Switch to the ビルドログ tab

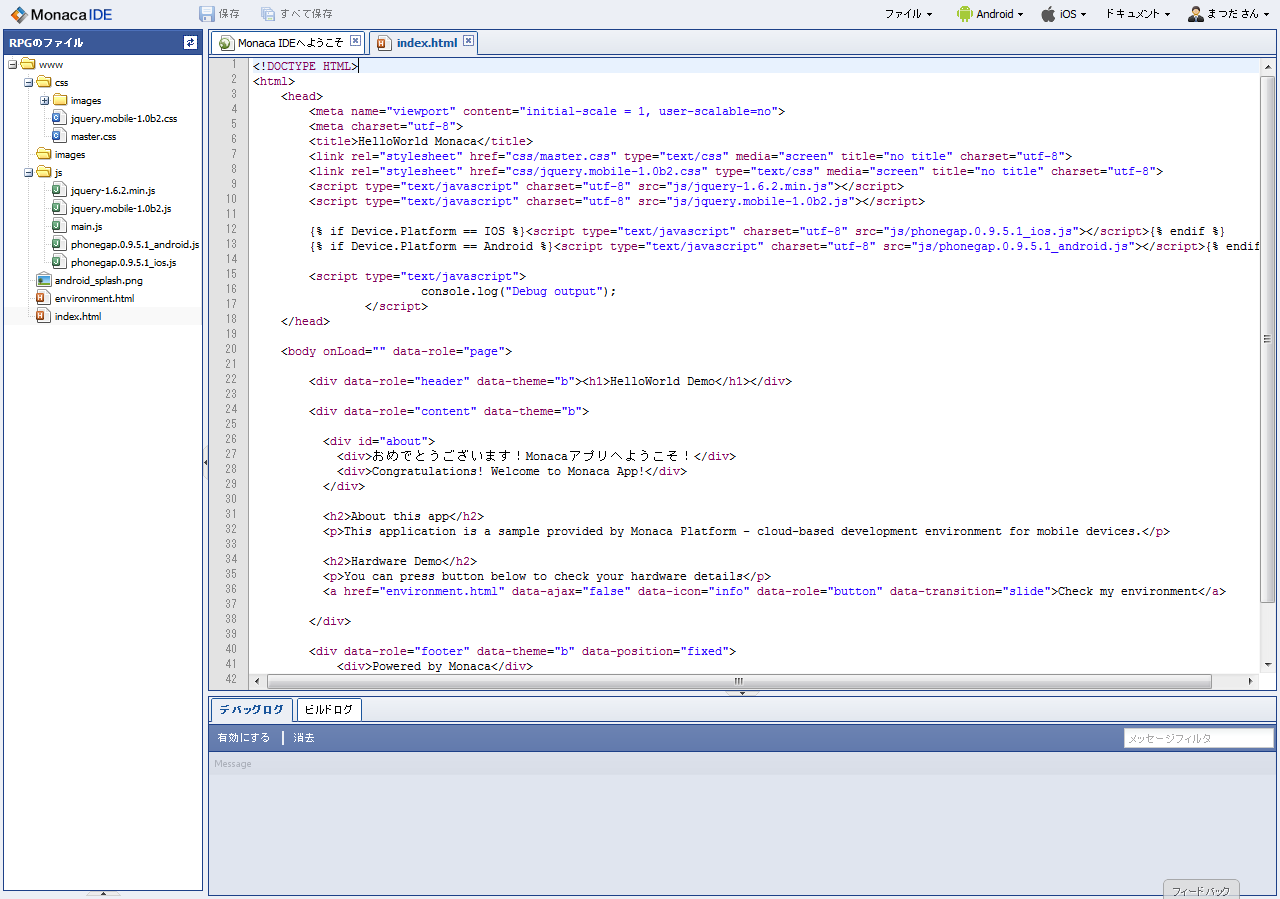tap(329, 710)
